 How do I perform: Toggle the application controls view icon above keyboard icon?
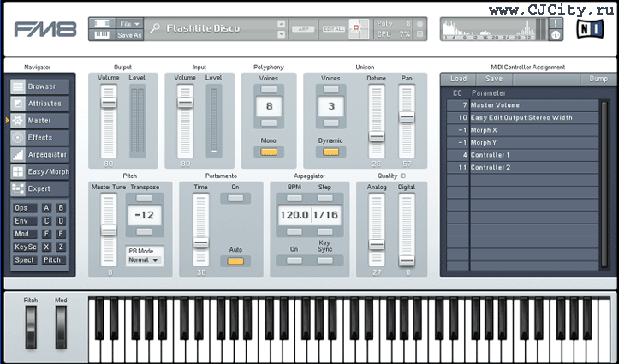pos(102,23)
